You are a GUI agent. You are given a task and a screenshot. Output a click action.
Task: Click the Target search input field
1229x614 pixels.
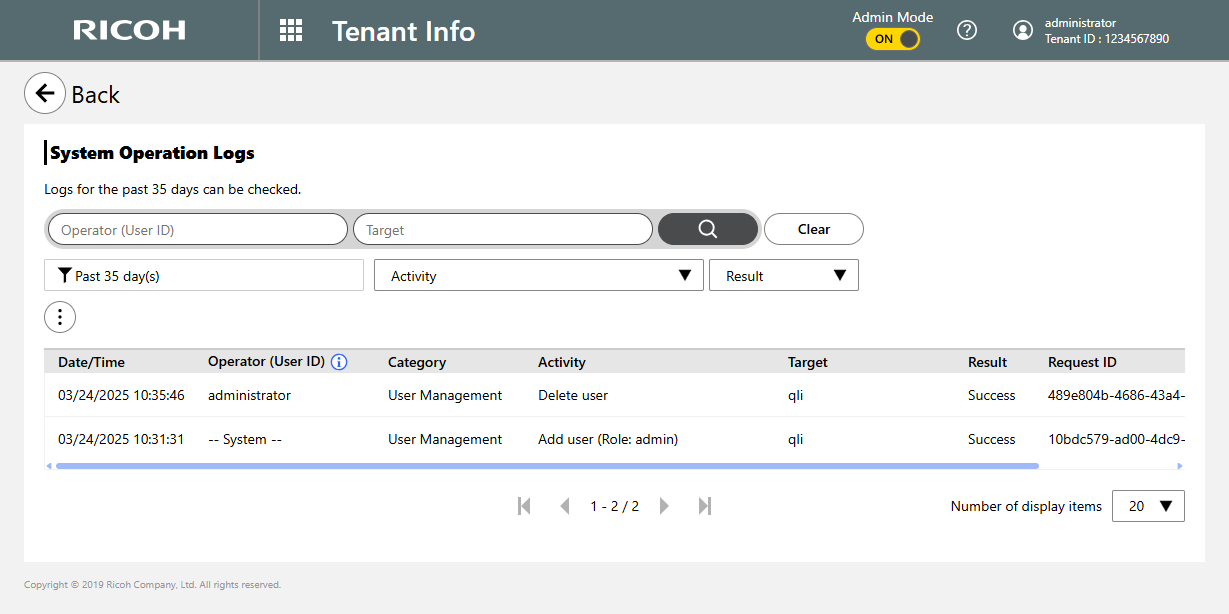(x=502, y=230)
